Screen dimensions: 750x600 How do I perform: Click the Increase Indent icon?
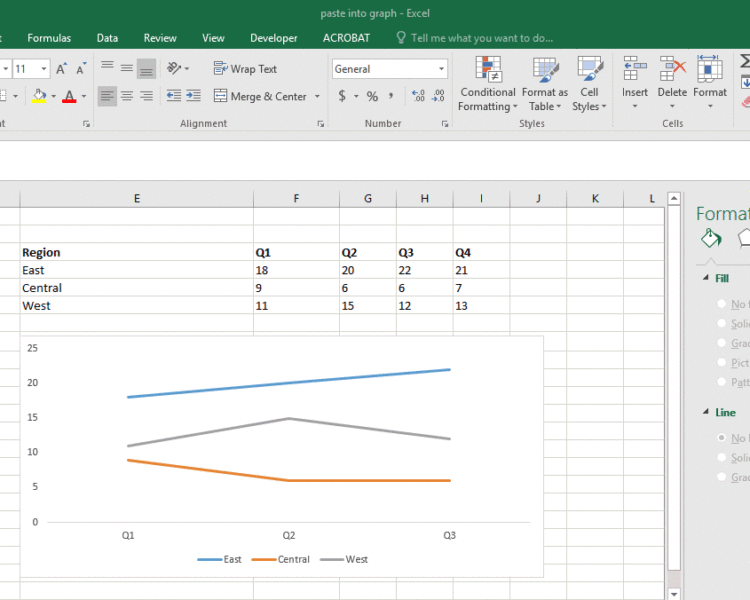point(193,96)
